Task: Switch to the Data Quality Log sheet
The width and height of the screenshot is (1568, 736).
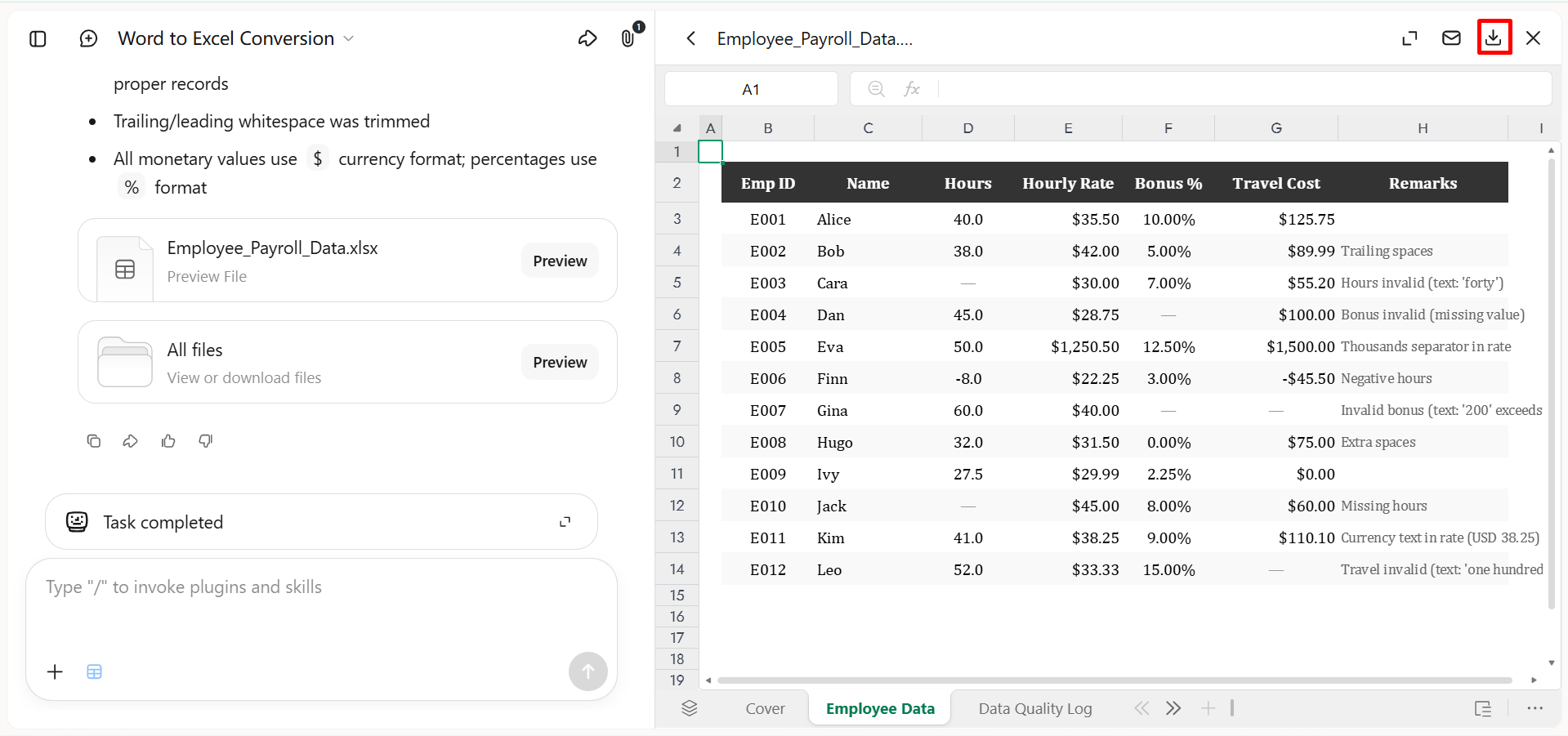Action: coord(1035,708)
